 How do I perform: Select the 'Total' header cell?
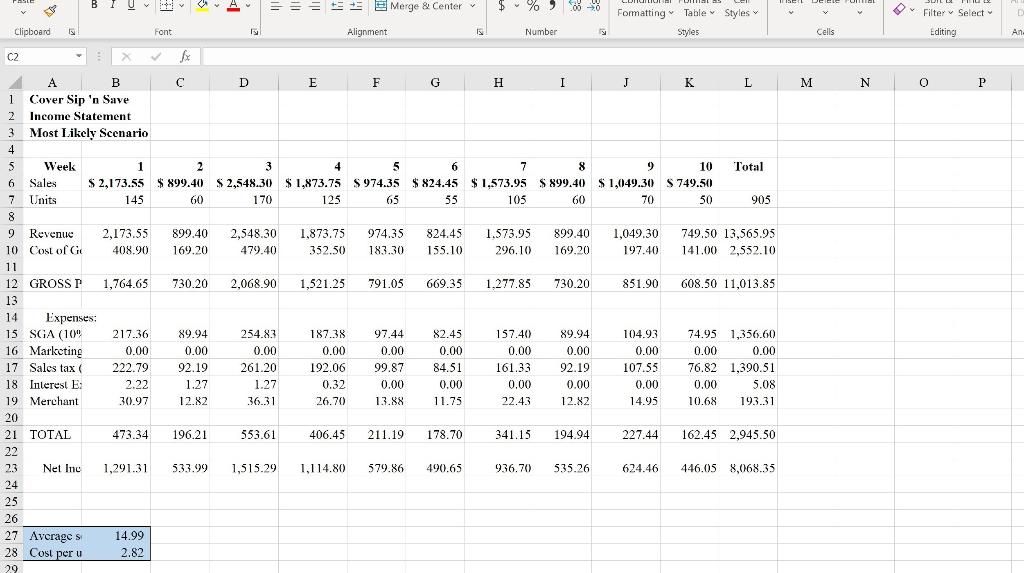748,166
